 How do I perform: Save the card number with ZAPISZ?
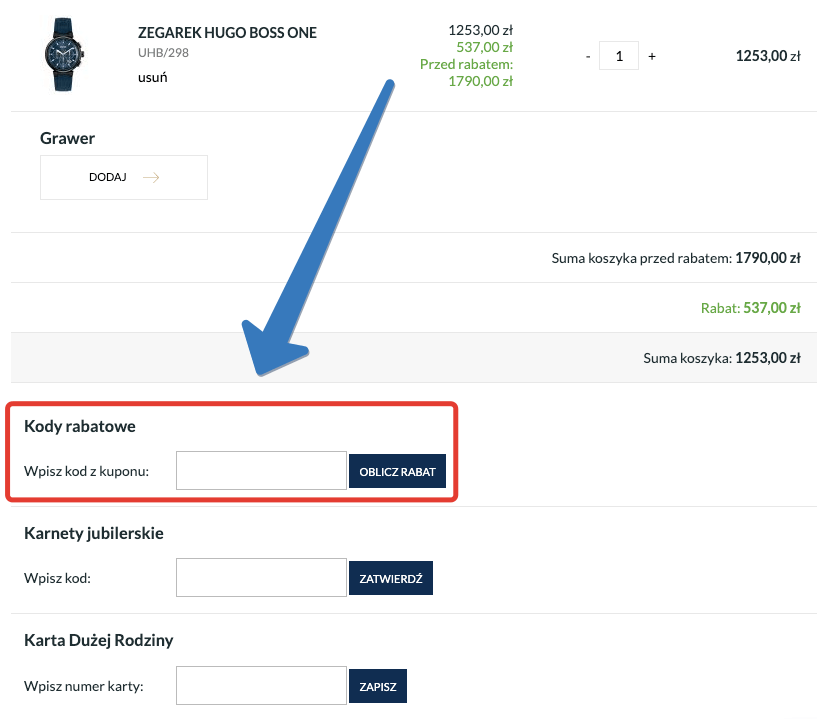pos(377,686)
